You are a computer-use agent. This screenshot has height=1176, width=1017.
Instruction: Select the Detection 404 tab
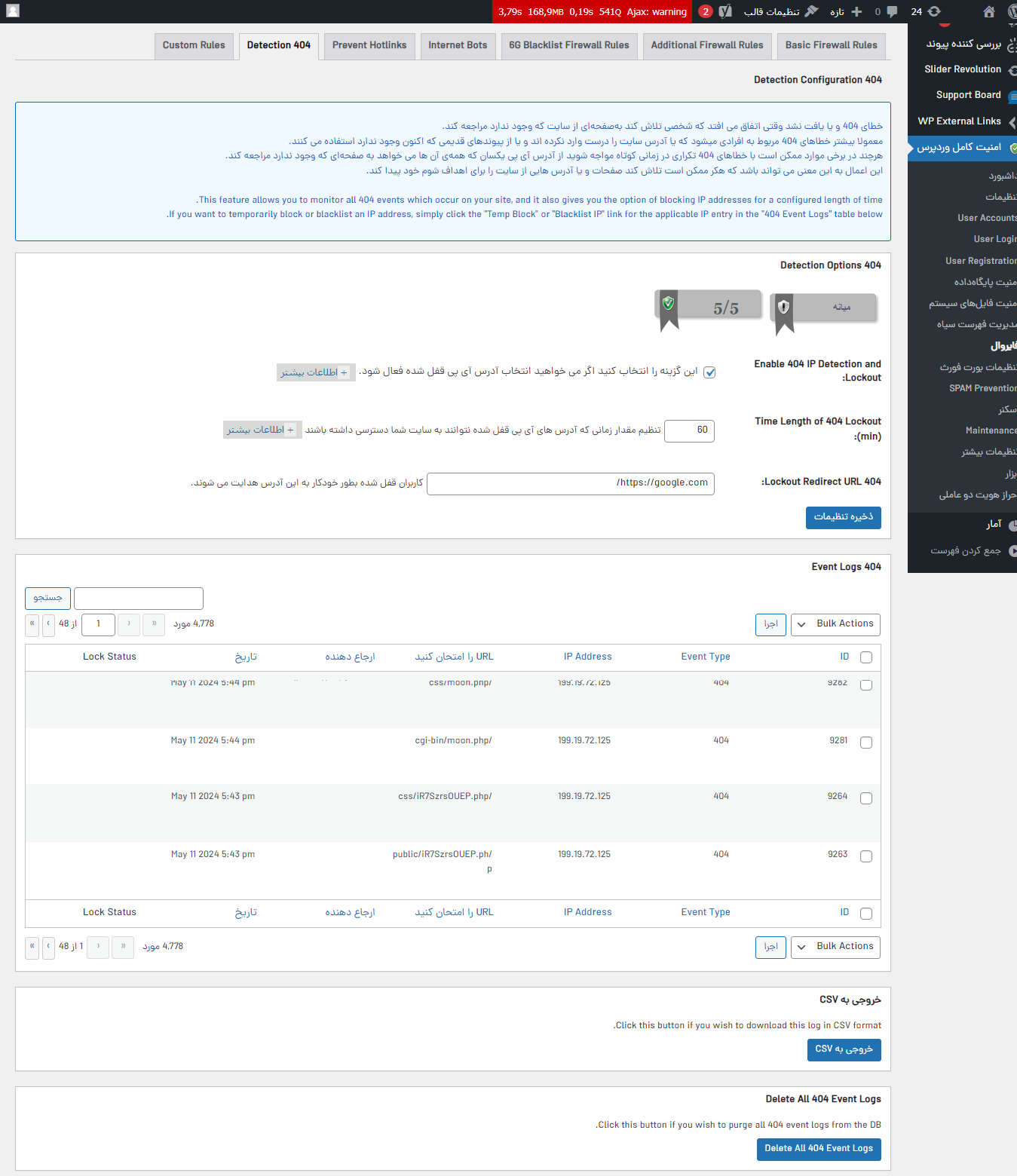[279, 46]
